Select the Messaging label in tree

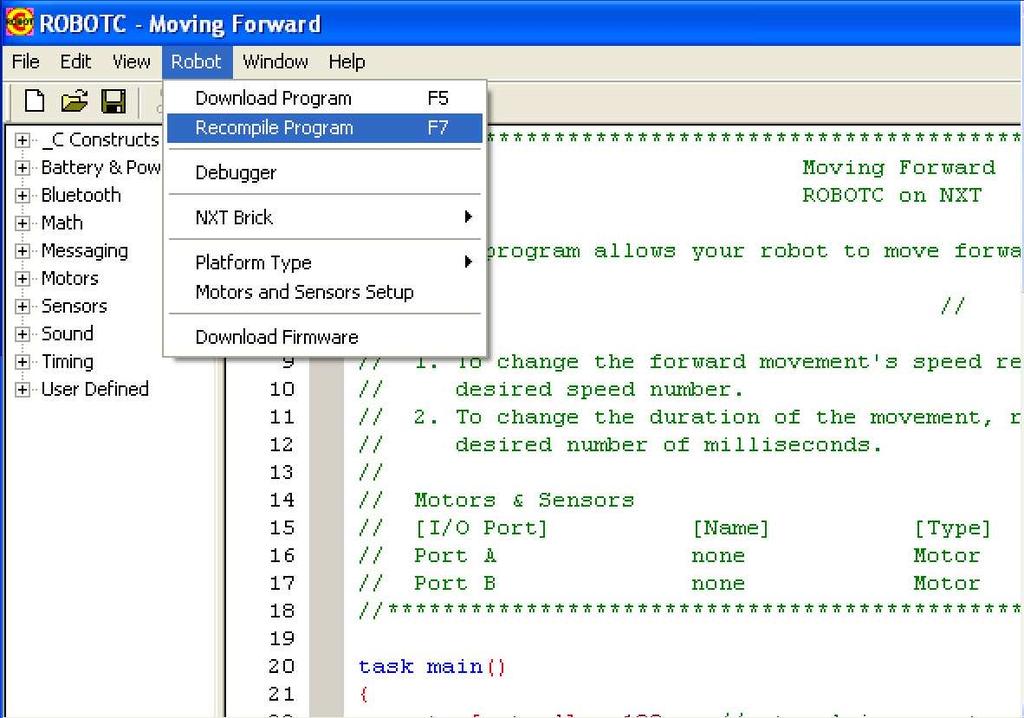tap(84, 251)
